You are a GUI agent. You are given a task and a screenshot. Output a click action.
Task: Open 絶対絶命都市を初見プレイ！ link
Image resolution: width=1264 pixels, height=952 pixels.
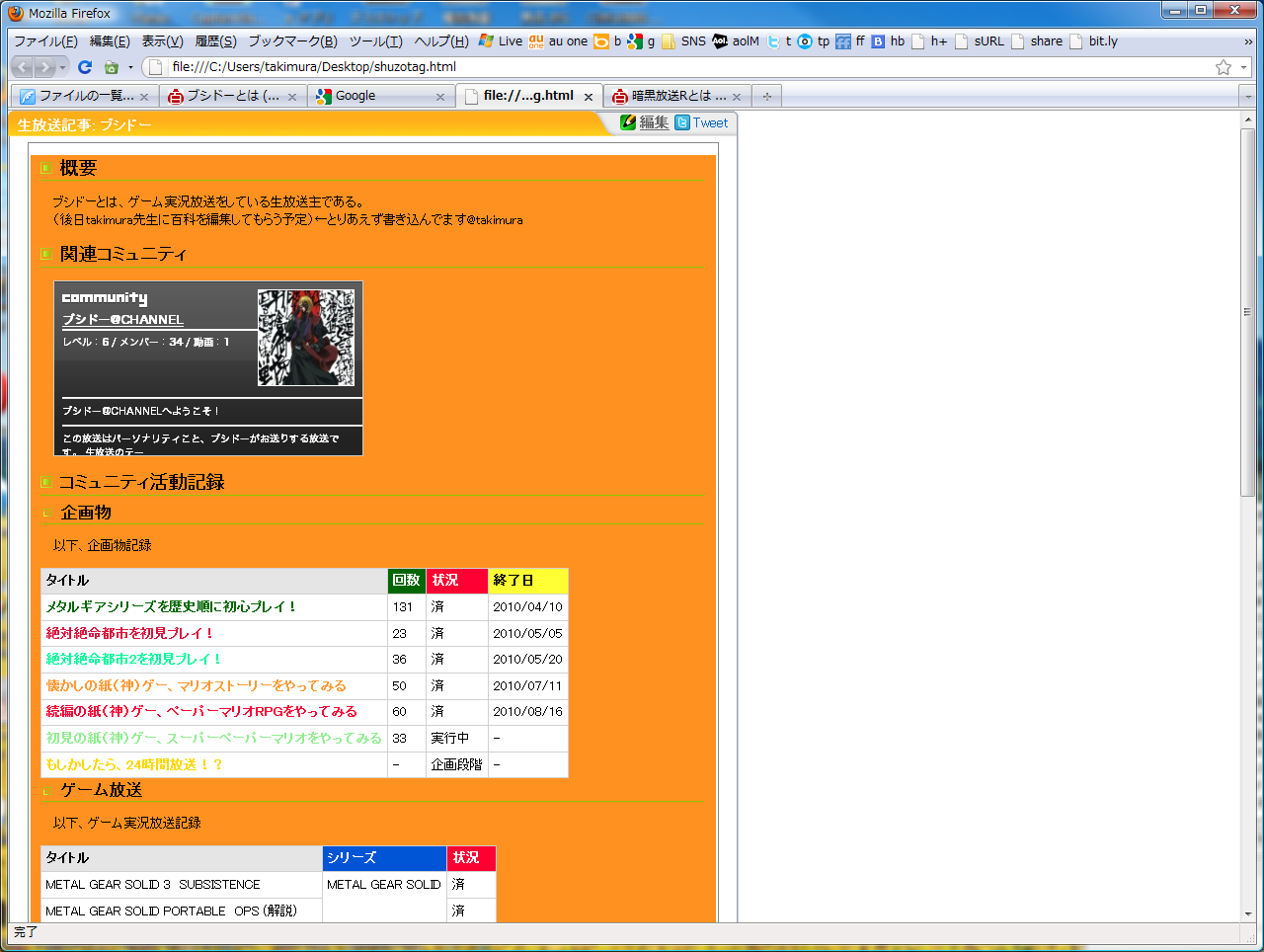(129, 633)
